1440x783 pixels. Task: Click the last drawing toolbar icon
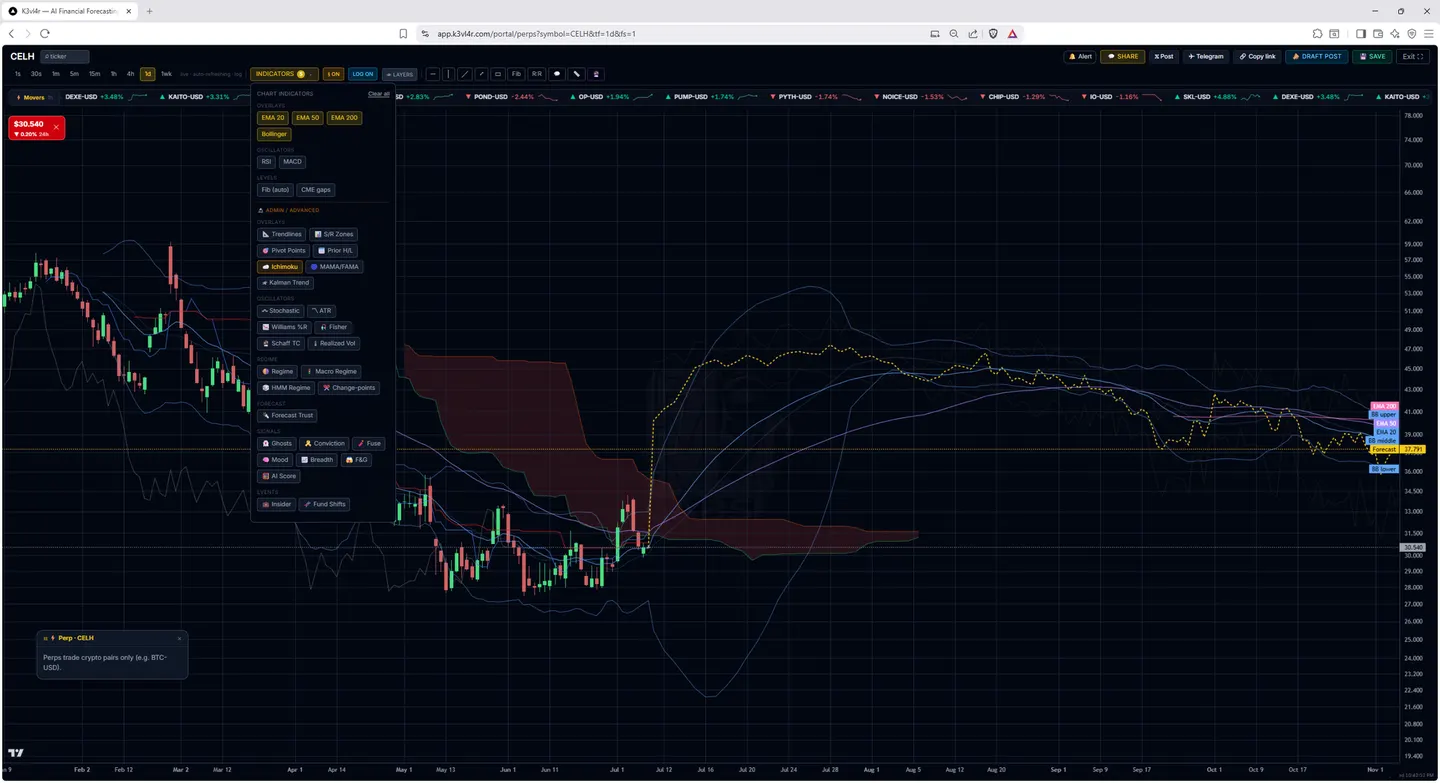(596, 74)
